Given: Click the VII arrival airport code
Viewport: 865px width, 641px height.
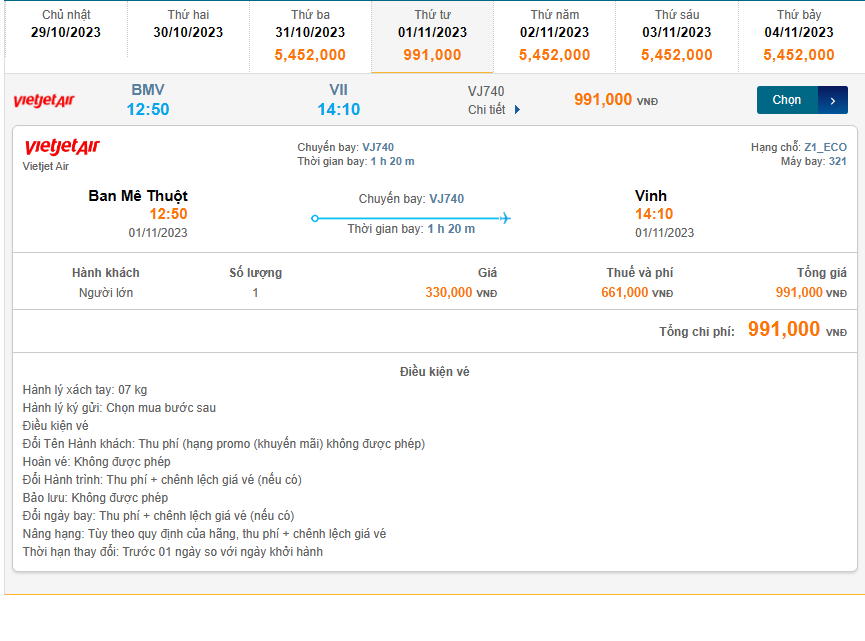Looking at the screenshot, I should tap(338, 90).
